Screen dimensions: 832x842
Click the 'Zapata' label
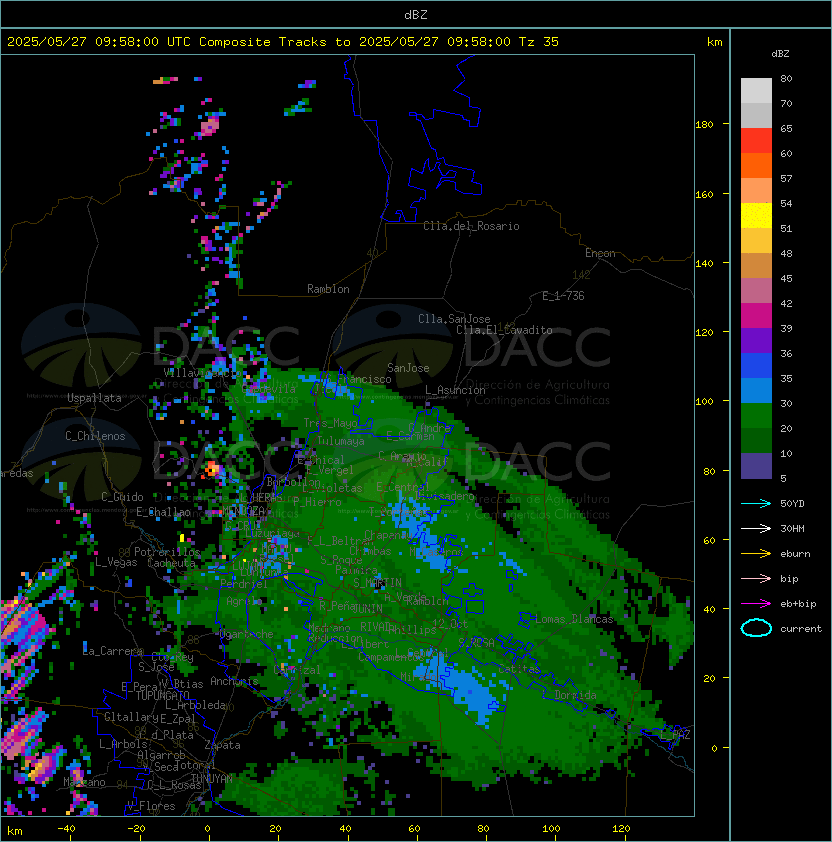(x=222, y=745)
